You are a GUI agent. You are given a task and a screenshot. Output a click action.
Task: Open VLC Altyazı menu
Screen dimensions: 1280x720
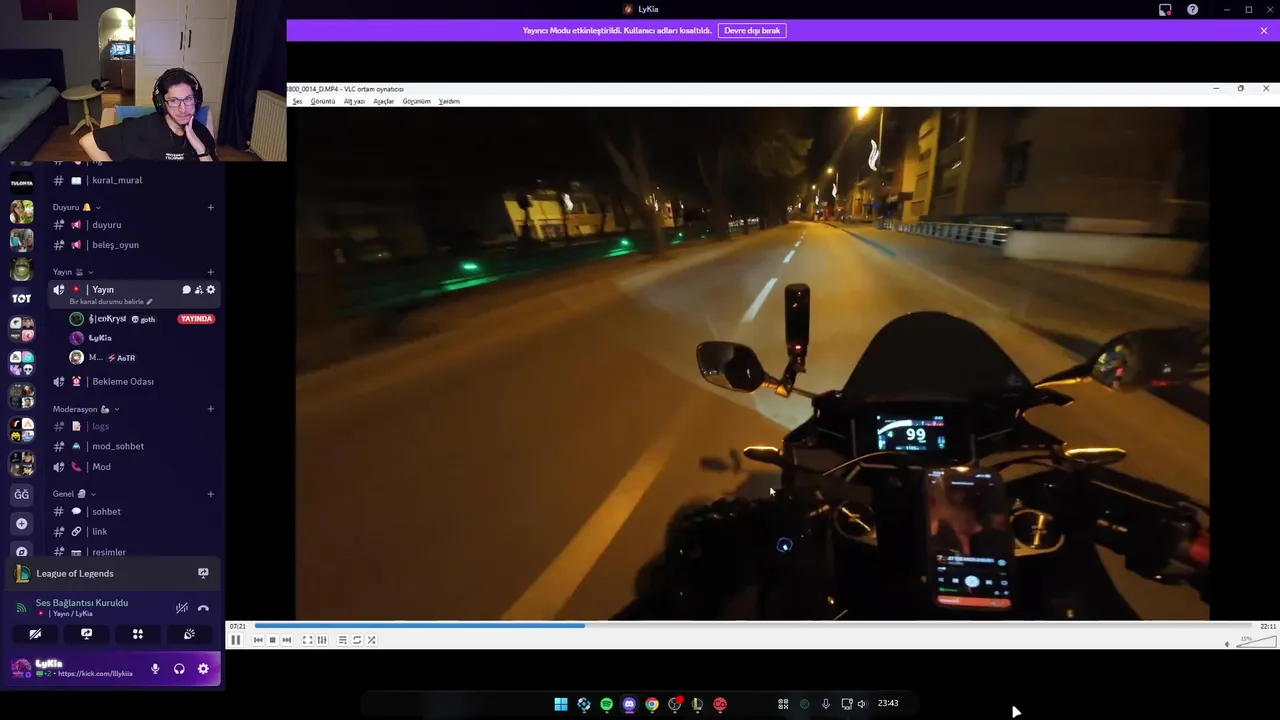354,101
